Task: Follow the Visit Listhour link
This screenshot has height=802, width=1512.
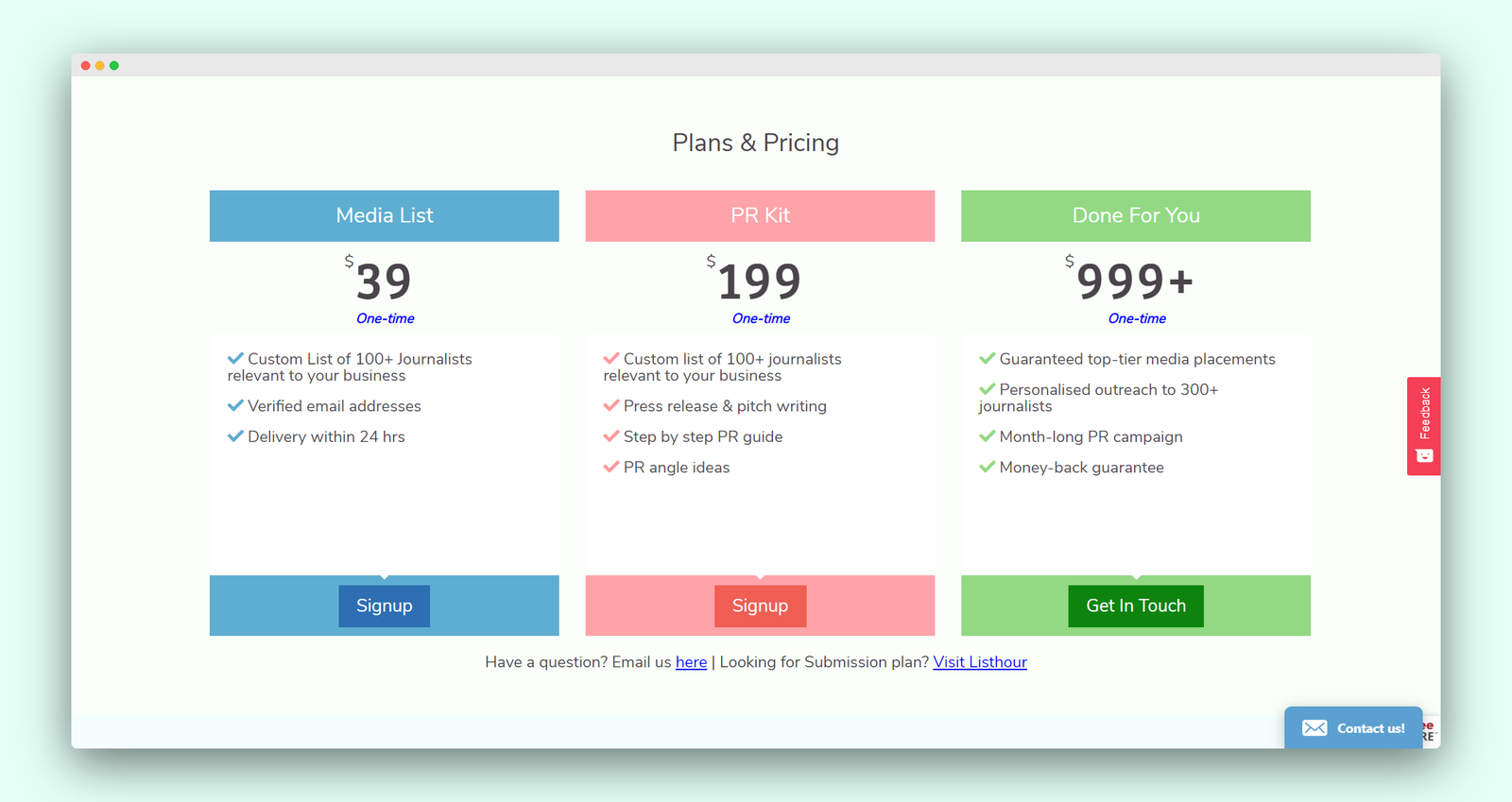Action: [980, 662]
